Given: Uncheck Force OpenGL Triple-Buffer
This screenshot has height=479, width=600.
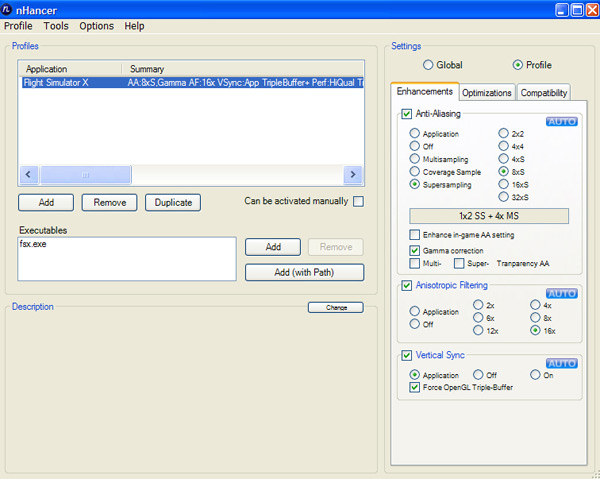Looking at the screenshot, I should pos(415,387).
